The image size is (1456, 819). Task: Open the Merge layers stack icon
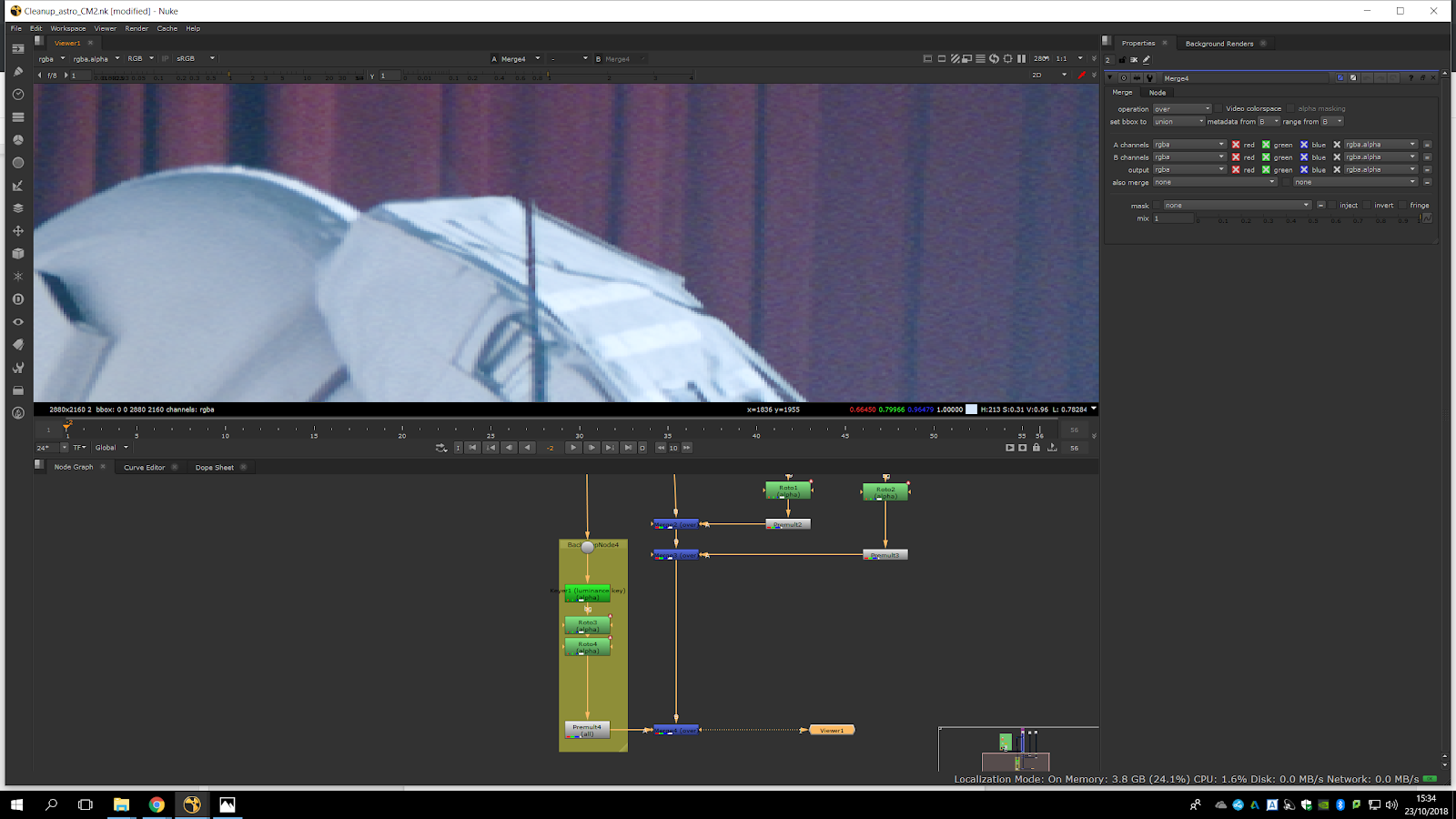(x=17, y=208)
